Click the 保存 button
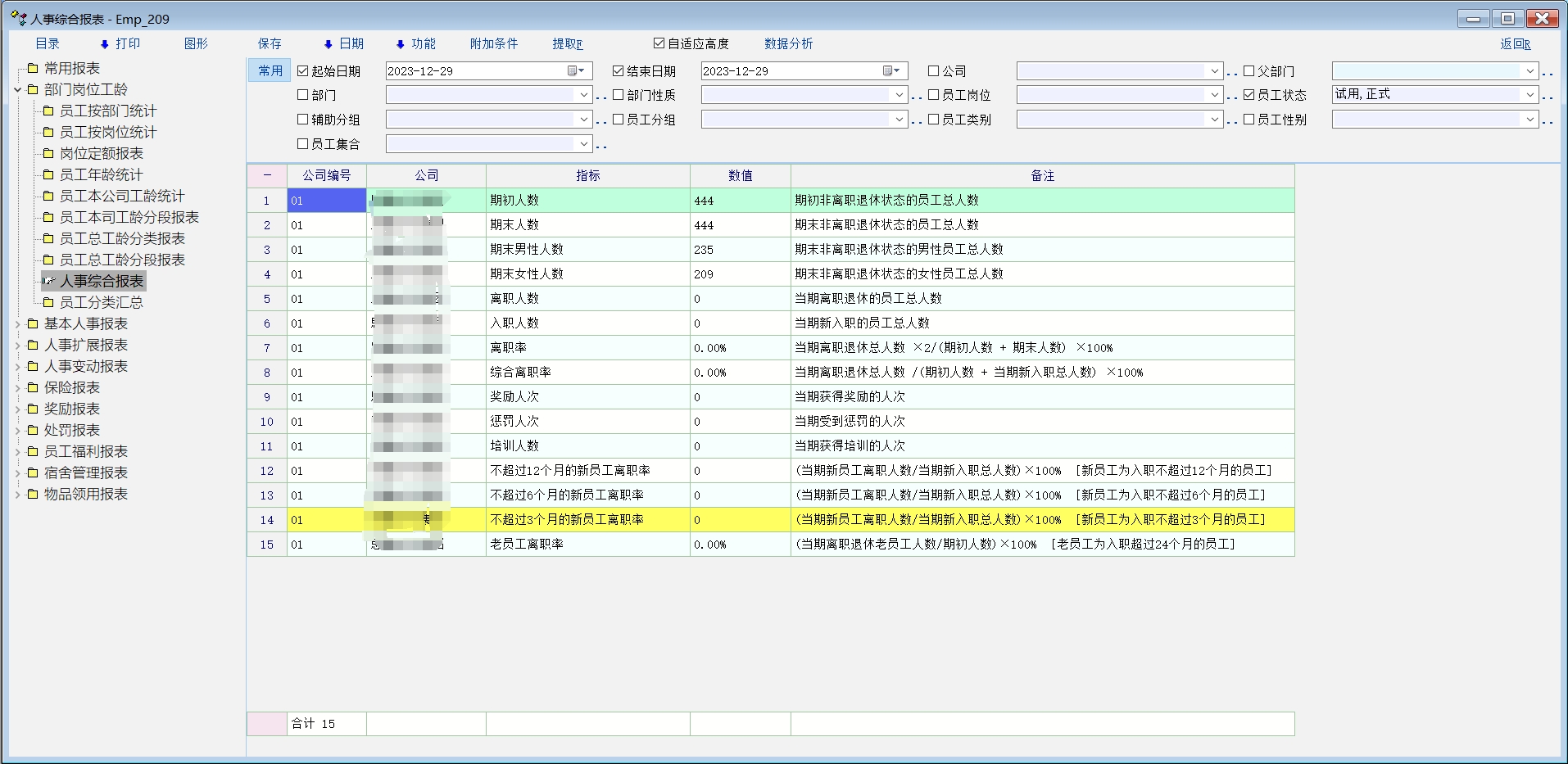 coord(270,44)
